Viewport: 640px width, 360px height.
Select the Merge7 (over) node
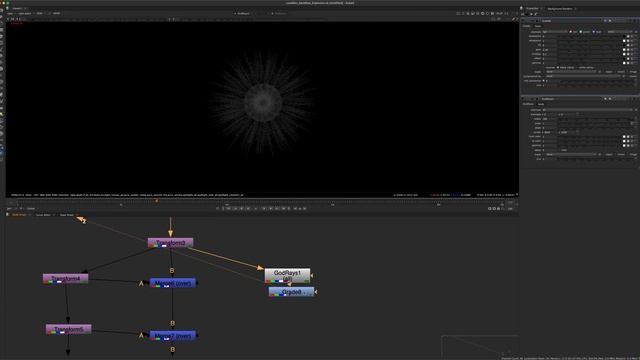(173, 336)
